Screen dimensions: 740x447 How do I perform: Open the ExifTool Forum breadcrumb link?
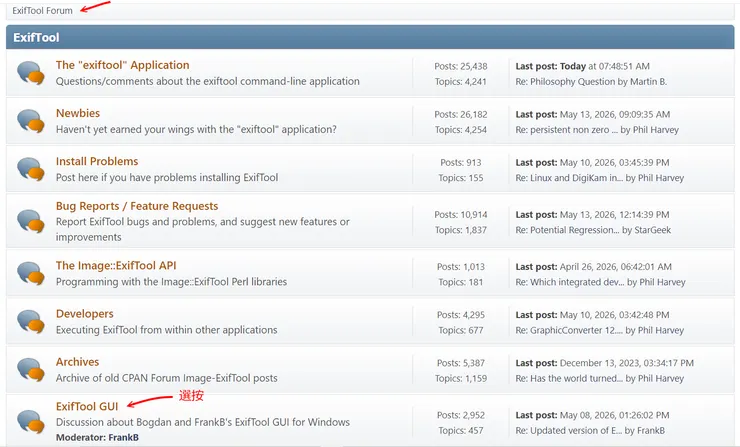coord(42,10)
